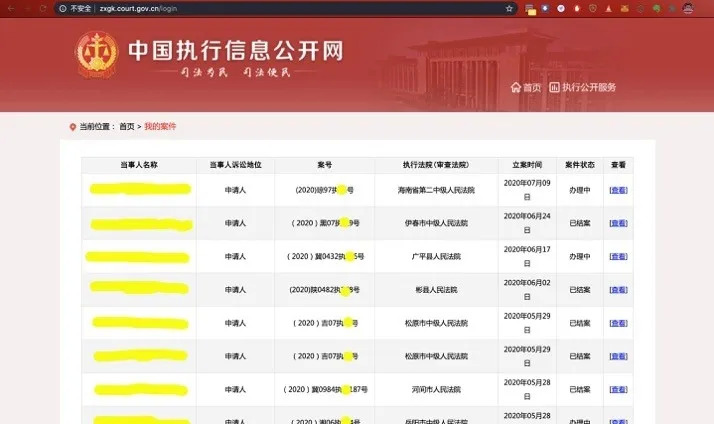Image resolution: width=714 pixels, height=424 pixels.
Task: Open site info for the 不安全 warning
Action: (x=75, y=8)
